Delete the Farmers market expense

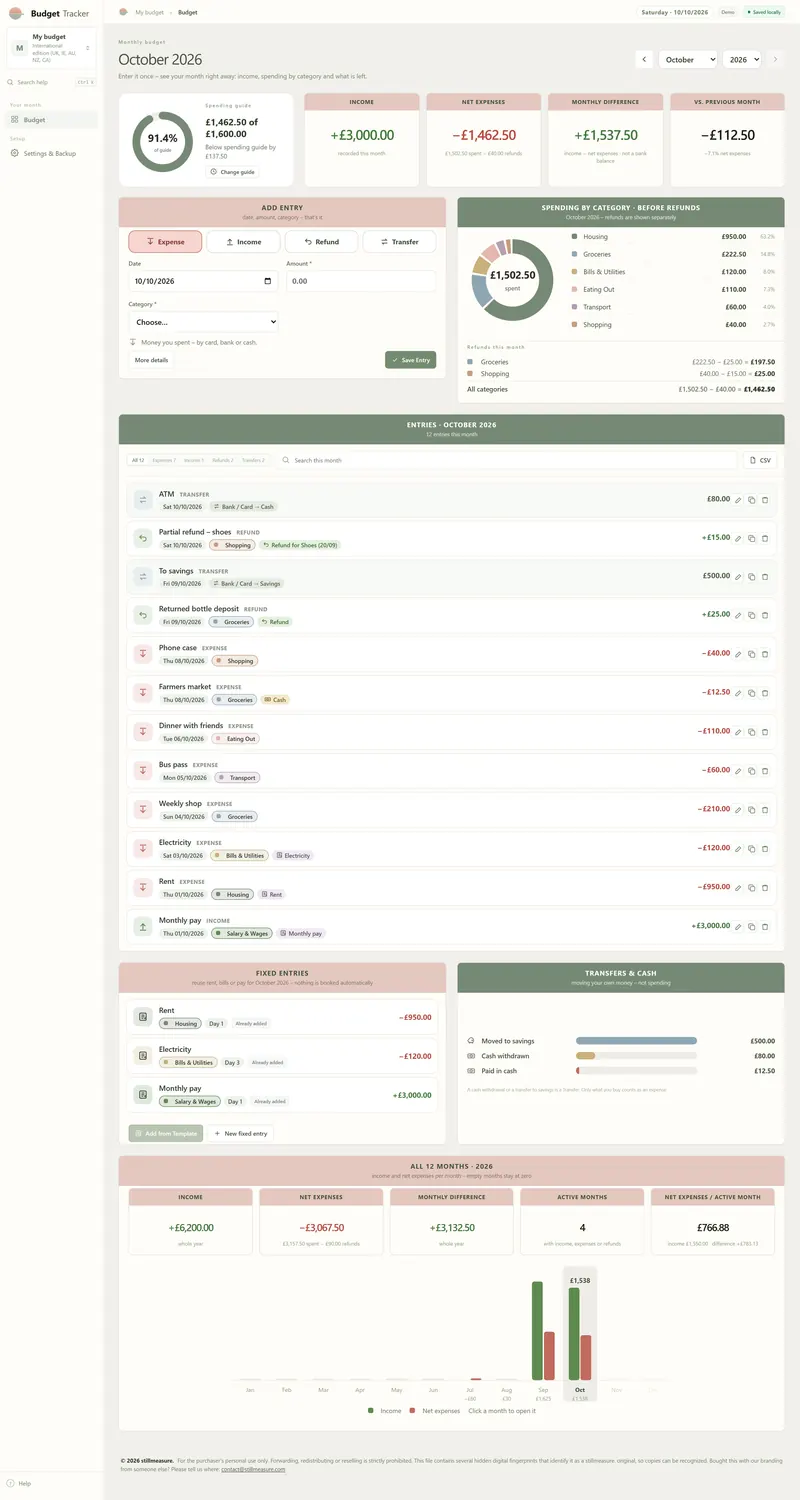[x=765, y=693]
